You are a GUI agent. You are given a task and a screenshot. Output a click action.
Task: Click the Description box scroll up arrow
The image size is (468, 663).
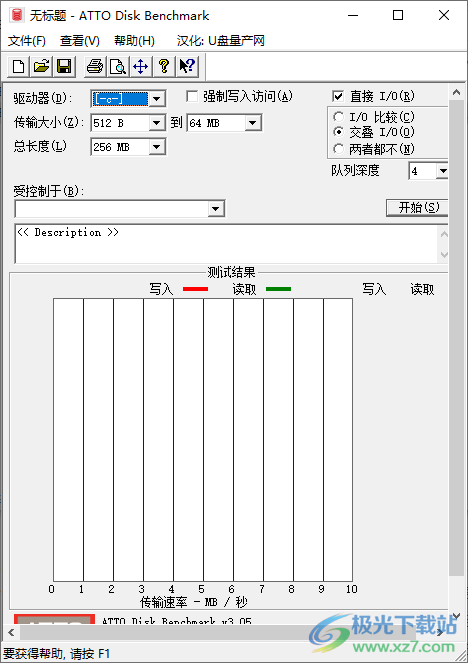[x=444, y=234]
